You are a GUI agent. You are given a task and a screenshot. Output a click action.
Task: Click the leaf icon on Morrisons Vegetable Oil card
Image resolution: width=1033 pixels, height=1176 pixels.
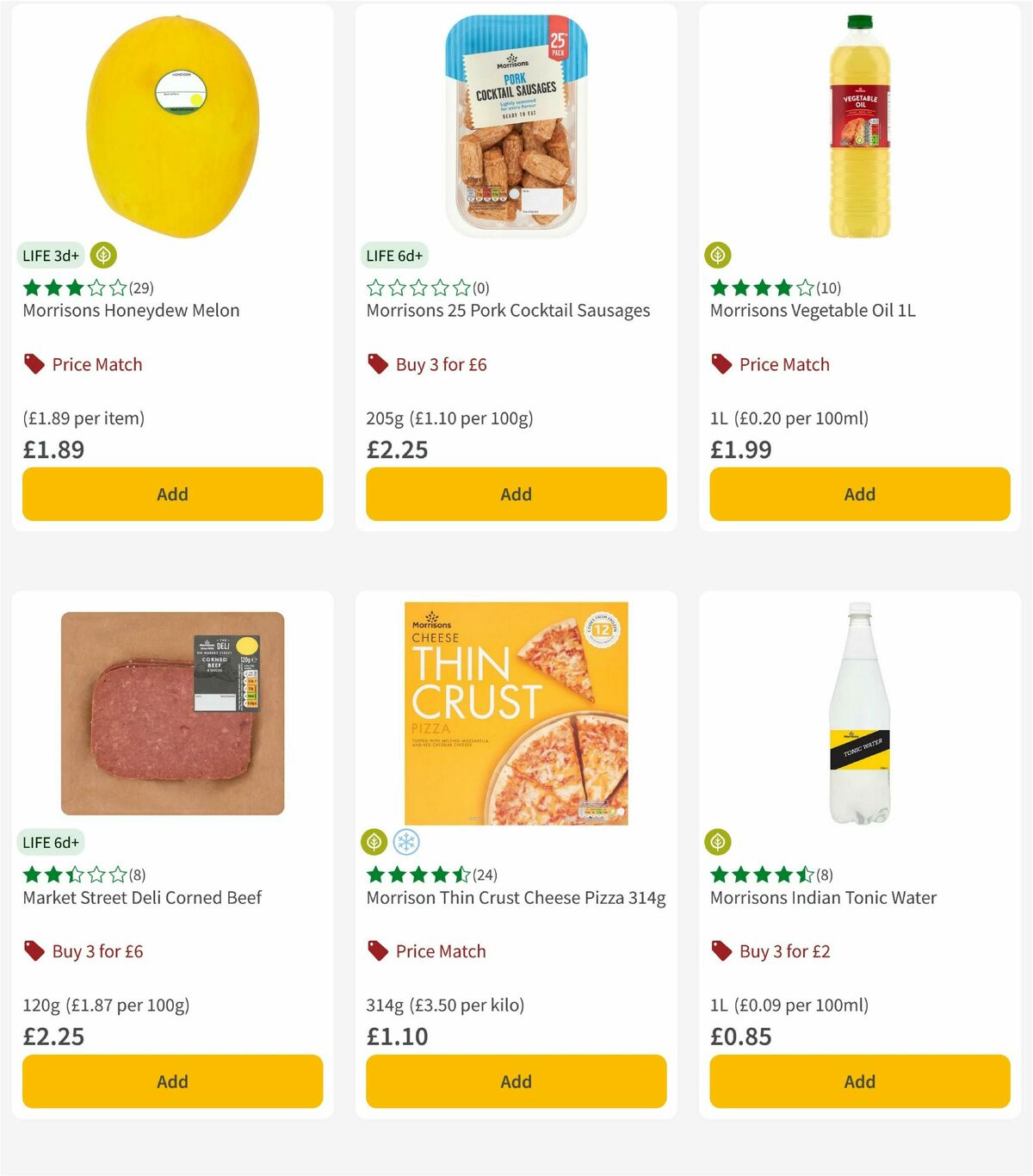(720, 255)
